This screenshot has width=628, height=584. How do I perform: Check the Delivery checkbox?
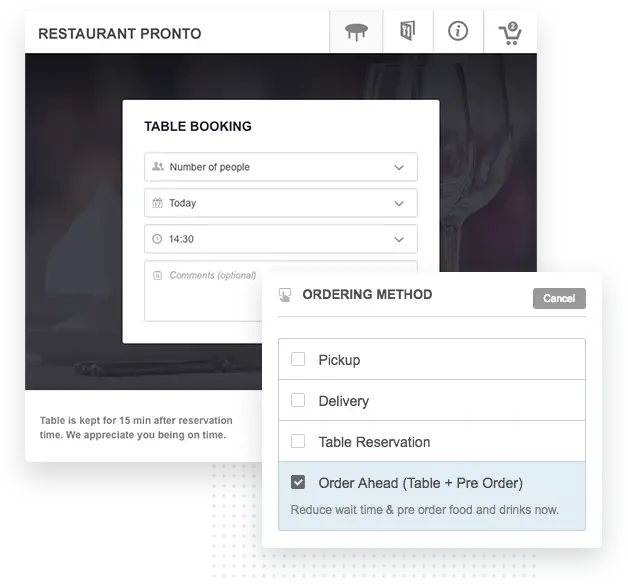tap(298, 400)
